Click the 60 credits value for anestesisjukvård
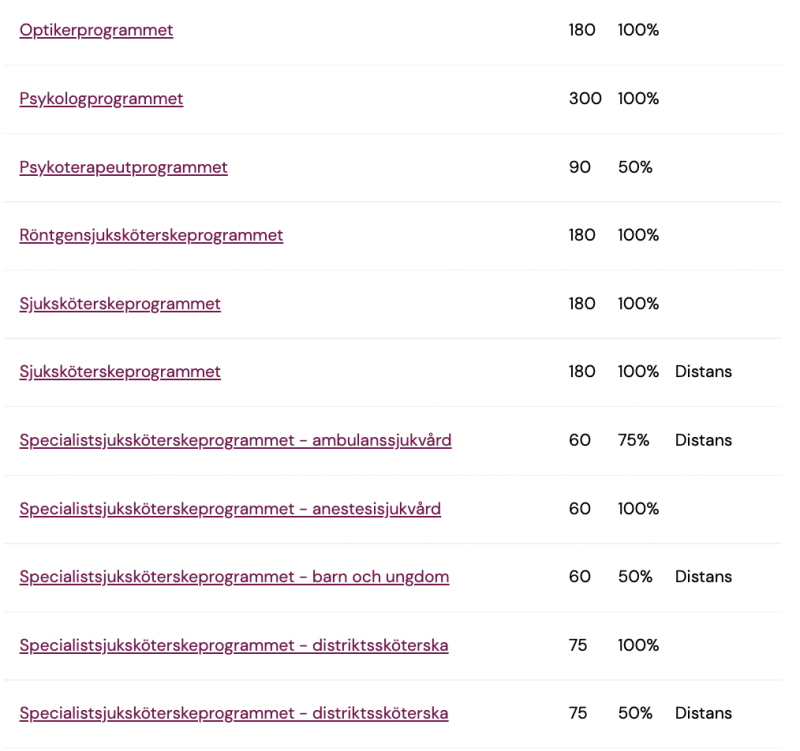Image resolution: width=800 pixels, height=751 pixels. pos(580,509)
